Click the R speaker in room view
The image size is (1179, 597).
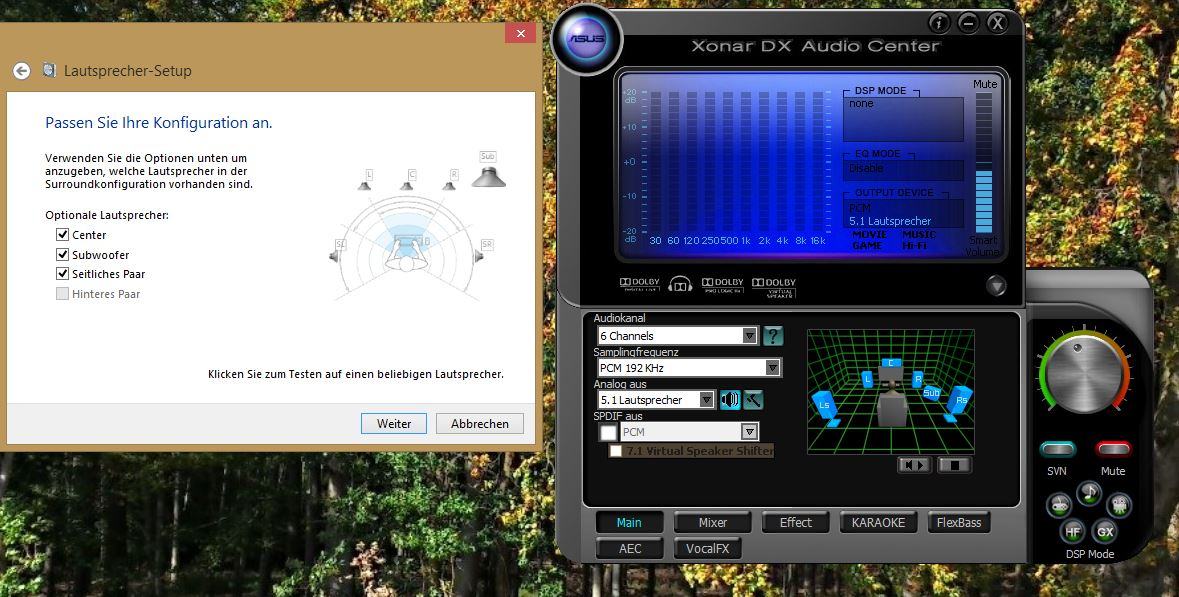pyautogui.click(x=917, y=380)
